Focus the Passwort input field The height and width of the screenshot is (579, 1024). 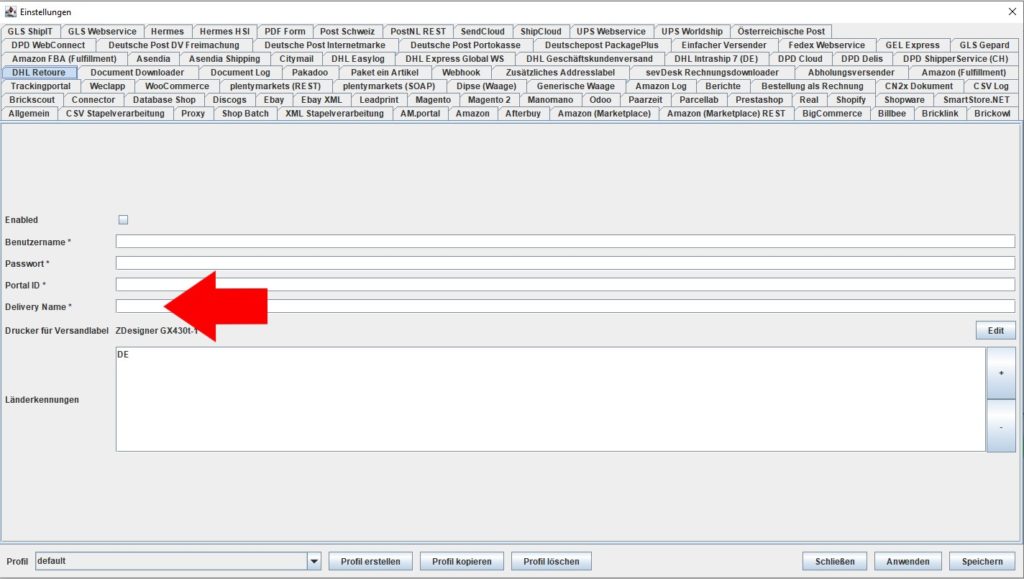click(565, 263)
